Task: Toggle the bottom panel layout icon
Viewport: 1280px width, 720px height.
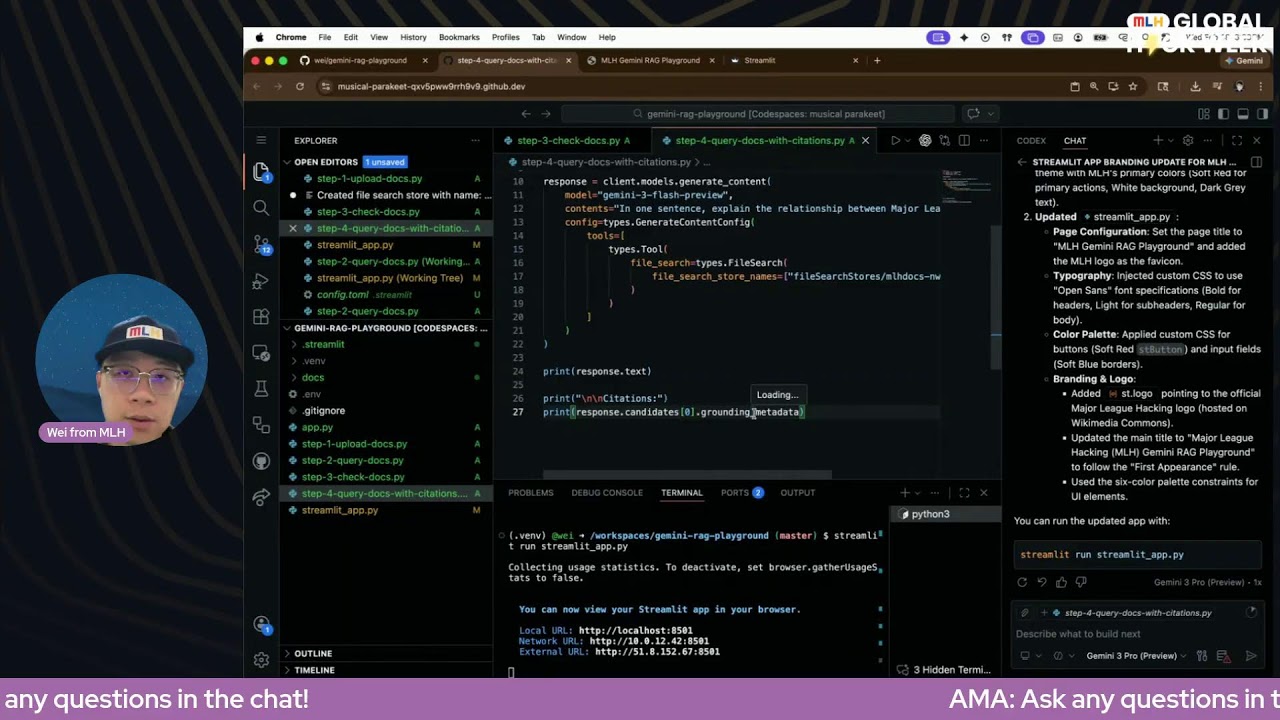Action: tap(1243, 114)
